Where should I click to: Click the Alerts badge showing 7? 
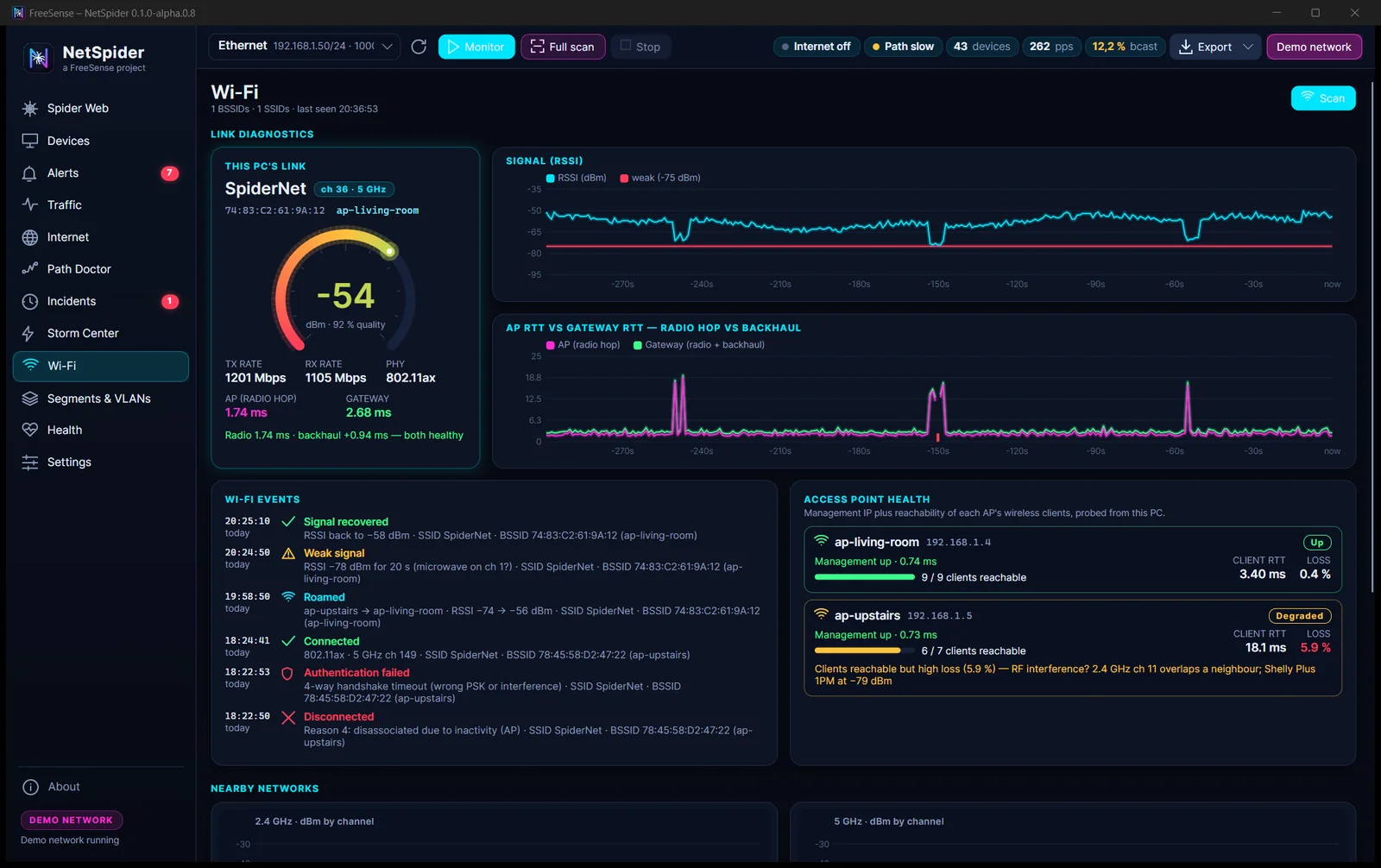pyautogui.click(x=169, y=173)
